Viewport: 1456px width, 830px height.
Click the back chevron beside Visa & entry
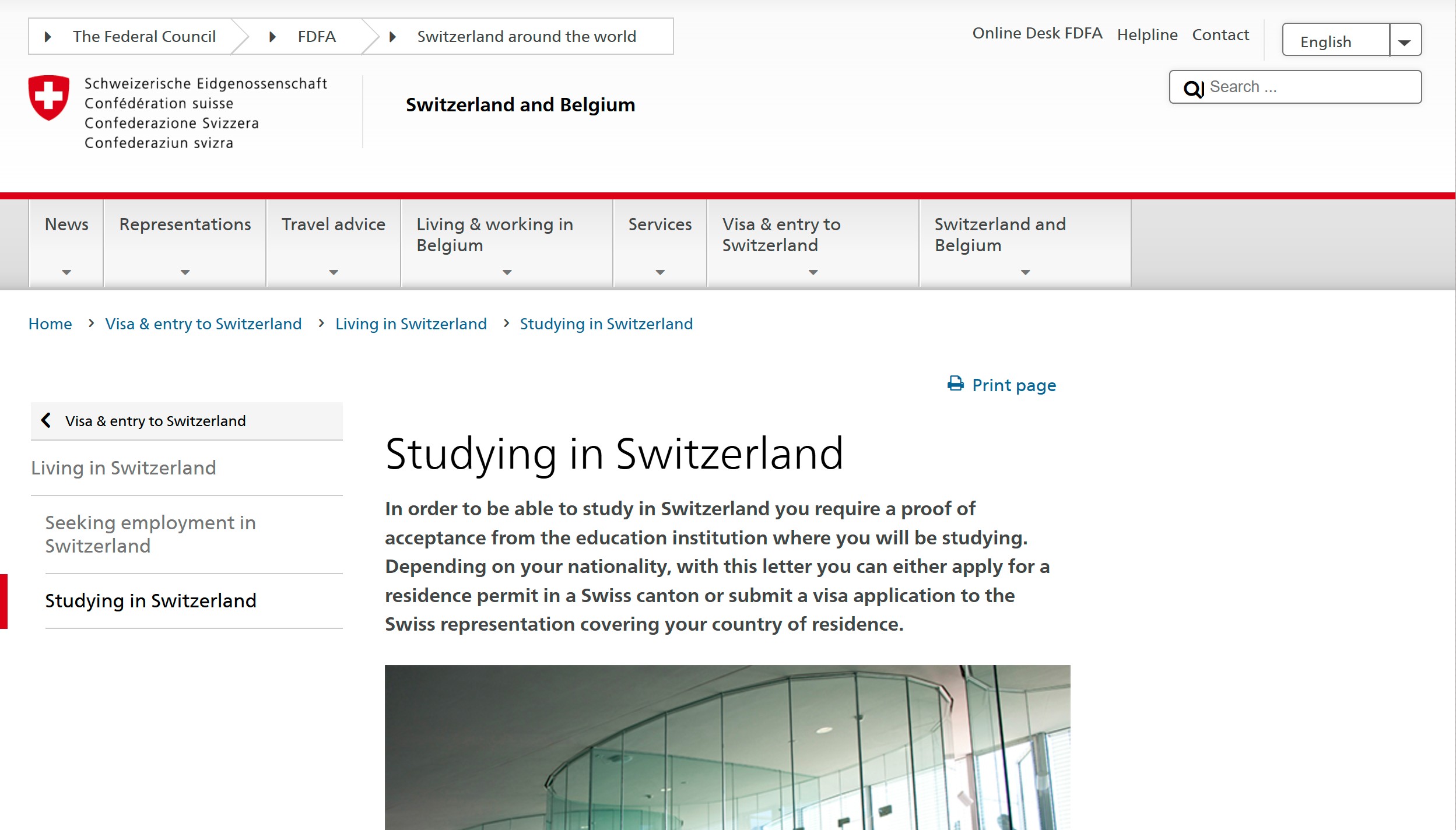[46, 420]
